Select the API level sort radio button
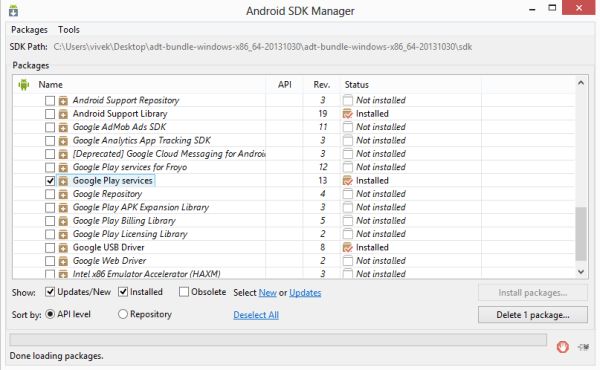Screen dimensions: 600x370 coord(50,314)
